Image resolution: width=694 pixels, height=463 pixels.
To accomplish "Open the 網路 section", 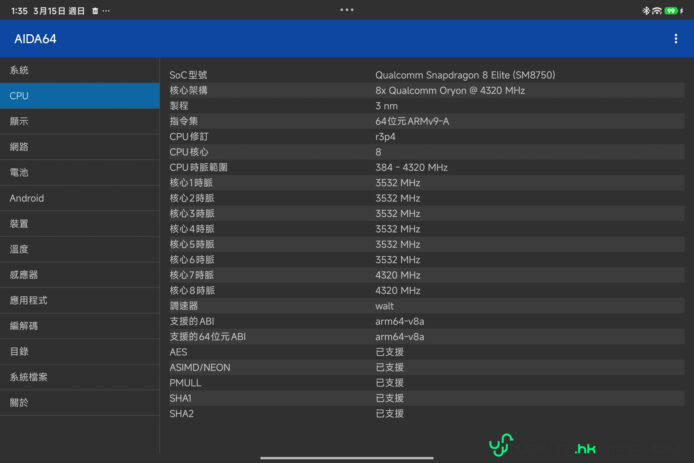I will point(19,147).
